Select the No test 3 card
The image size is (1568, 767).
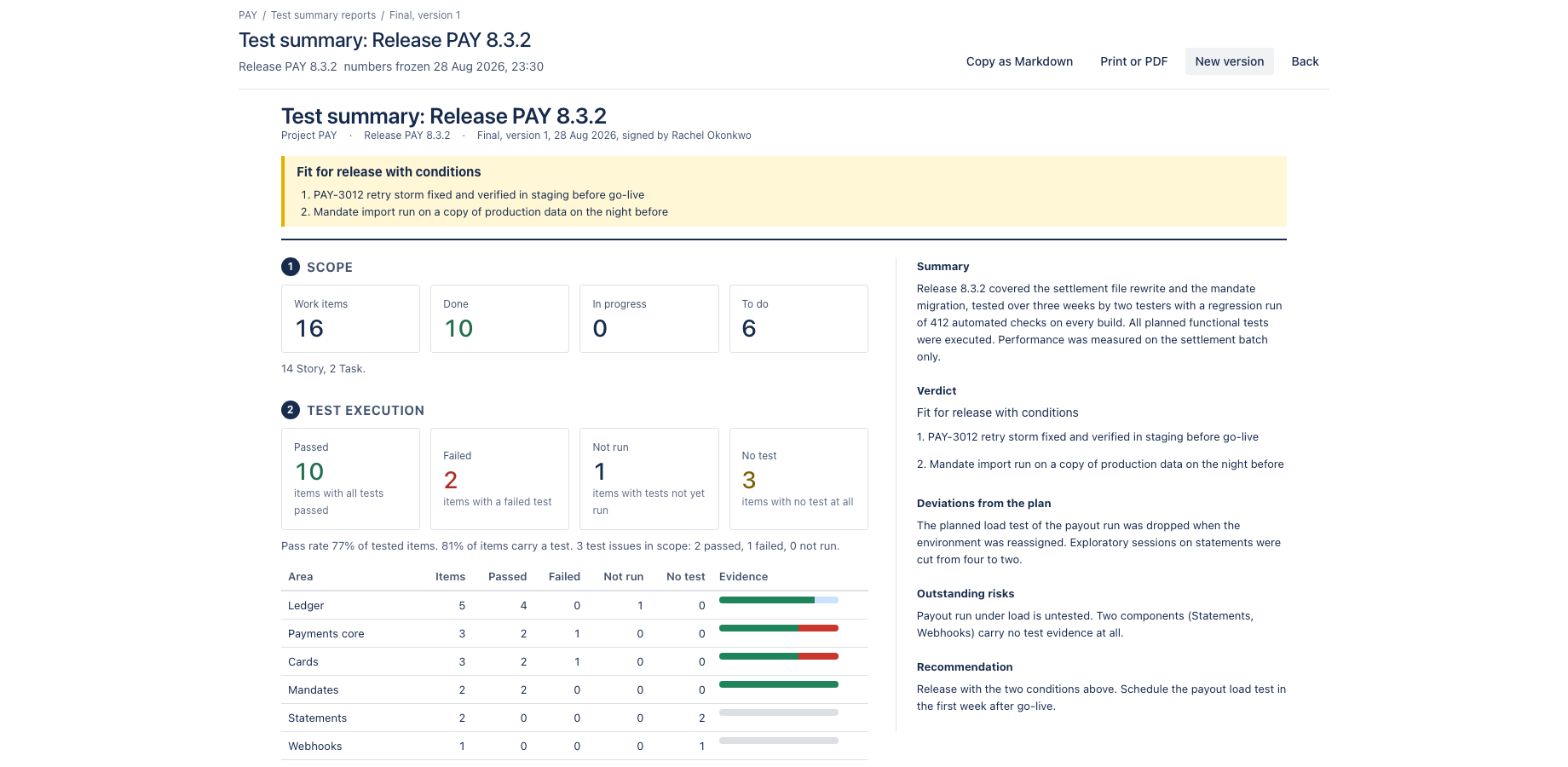798,479
